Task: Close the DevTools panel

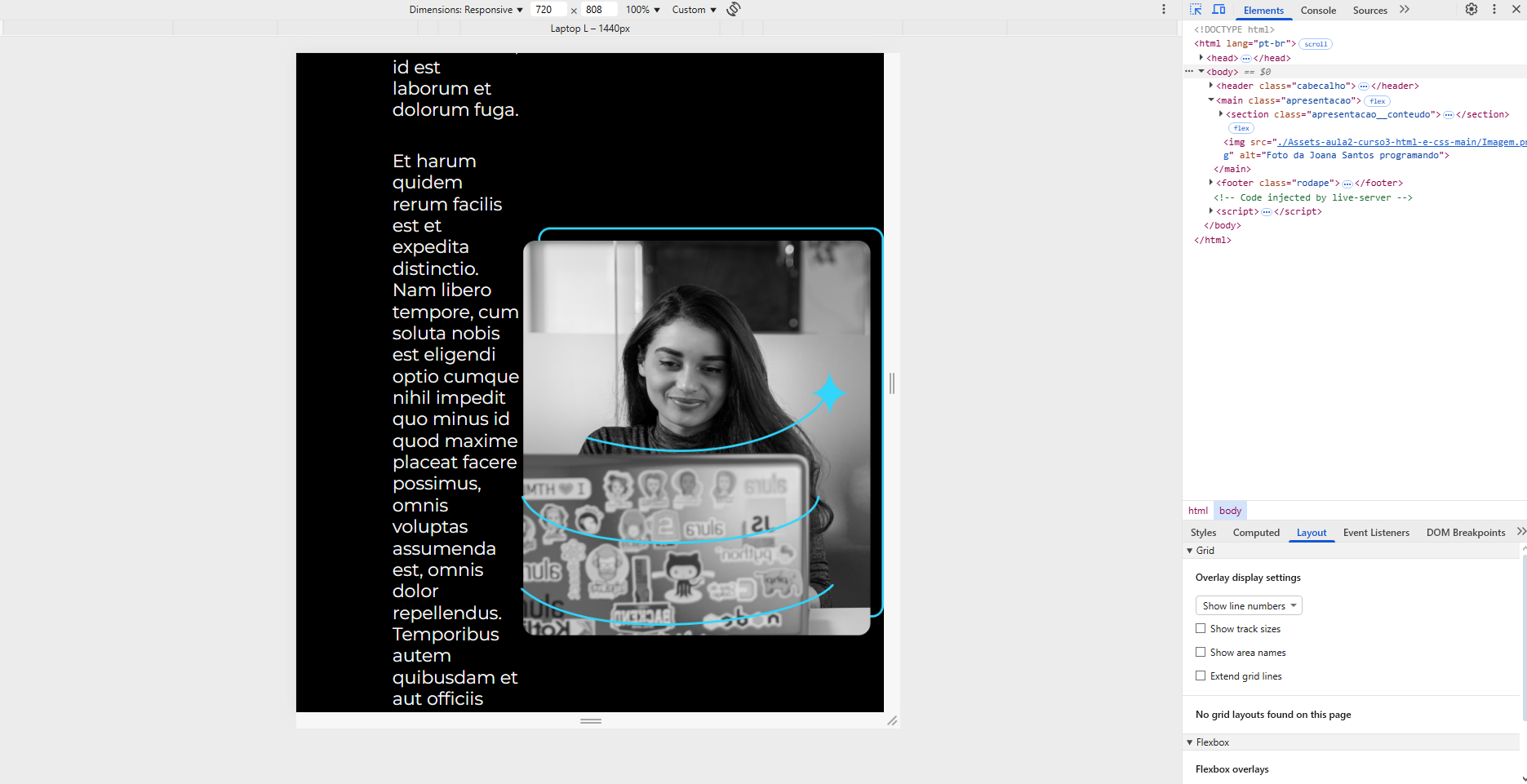Action: point(1516,10)
